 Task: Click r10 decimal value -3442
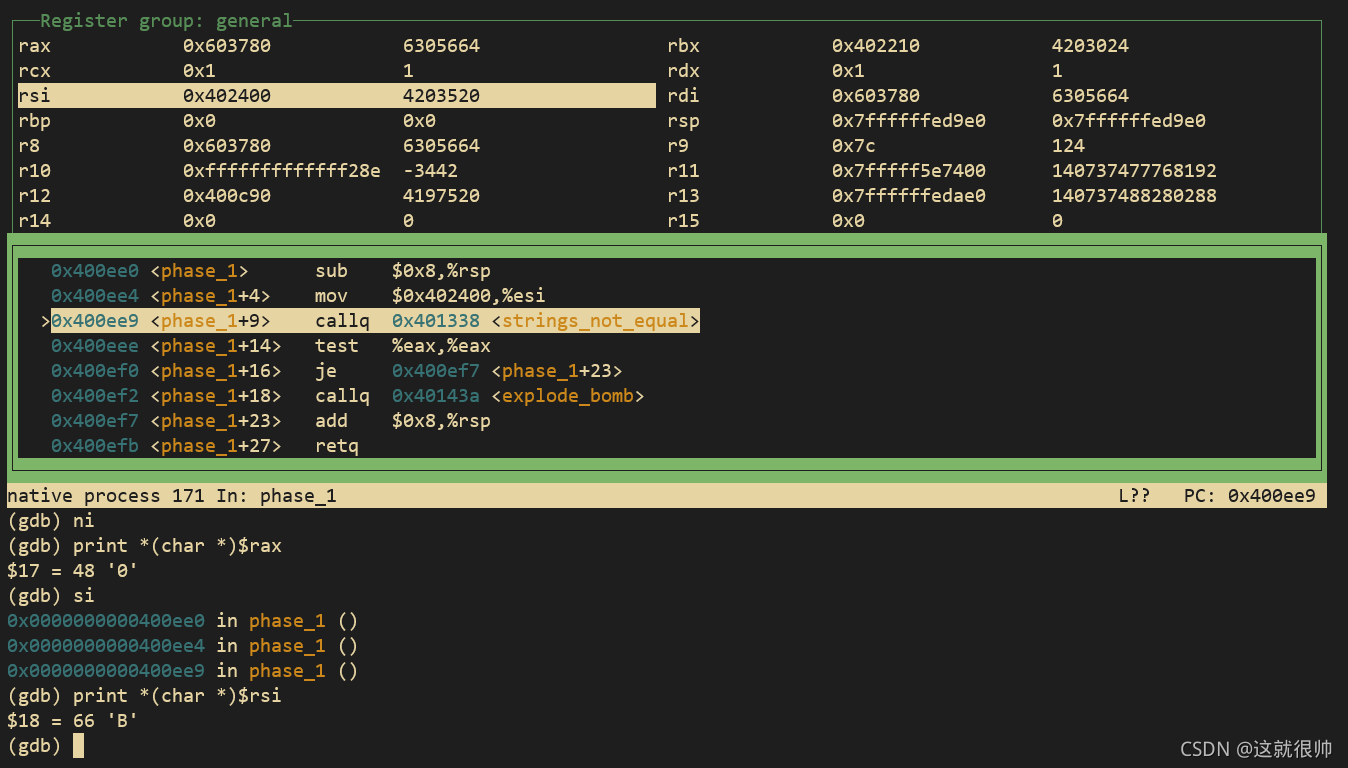click(x=430, y=171)
